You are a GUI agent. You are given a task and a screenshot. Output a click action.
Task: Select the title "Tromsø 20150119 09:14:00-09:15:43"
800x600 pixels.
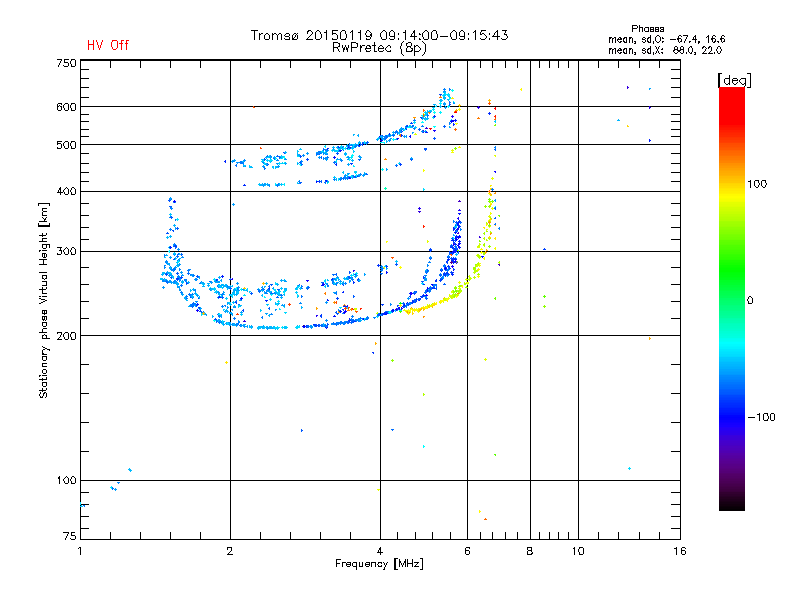click(x=379, y=35)
